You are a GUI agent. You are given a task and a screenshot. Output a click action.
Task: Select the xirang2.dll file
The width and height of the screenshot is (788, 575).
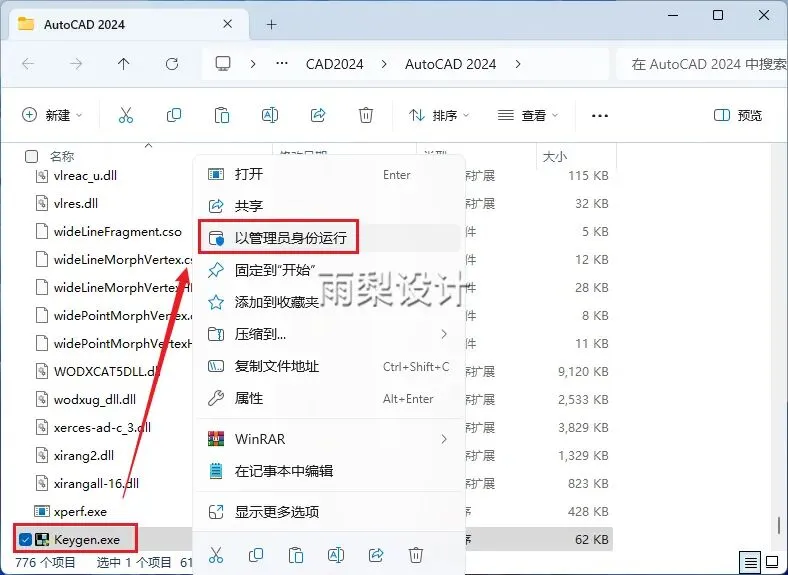(83, 456)
